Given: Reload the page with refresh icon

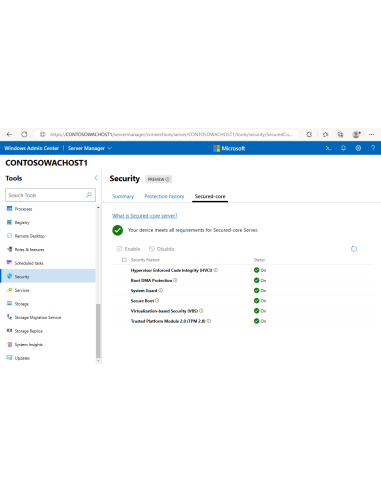Looking at the screenshot, I should click(x=24, y=134).
